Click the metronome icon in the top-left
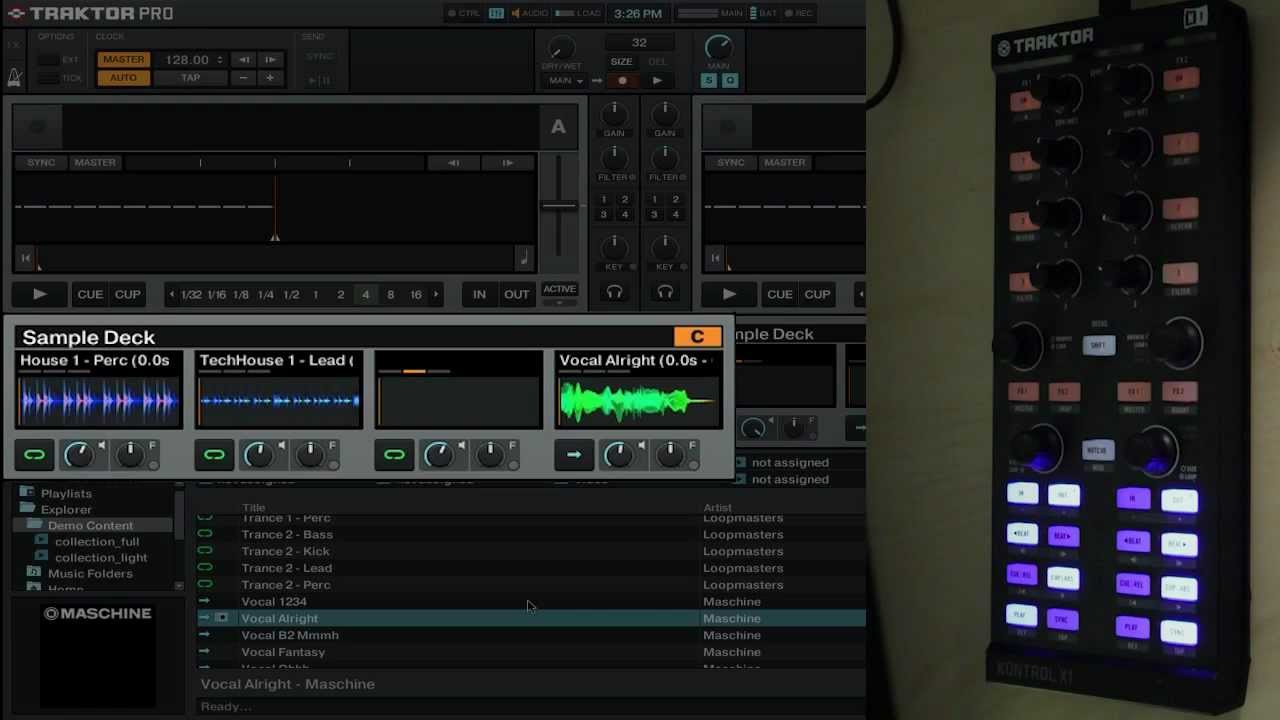Screen dimensions: 1280x720 (x=14, y=77)
